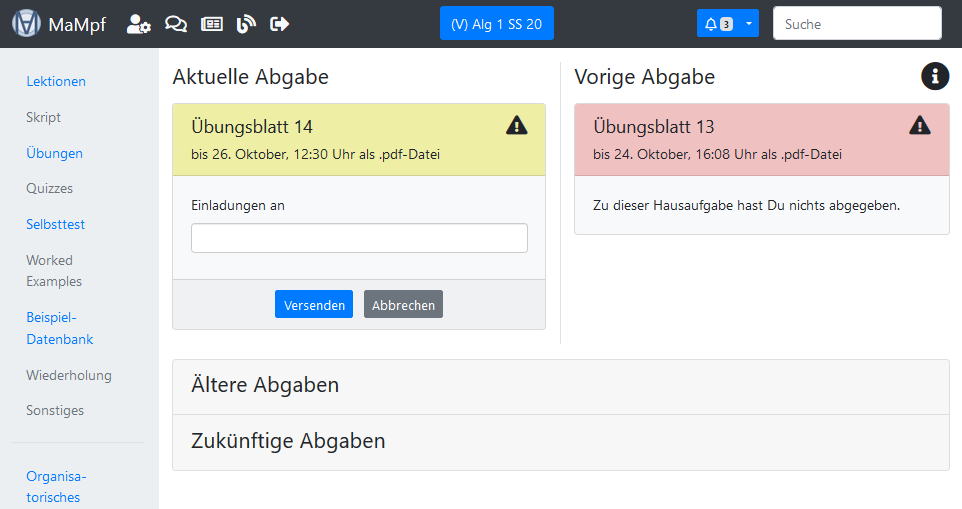Open the news newspaper icon

click(211, 24)
